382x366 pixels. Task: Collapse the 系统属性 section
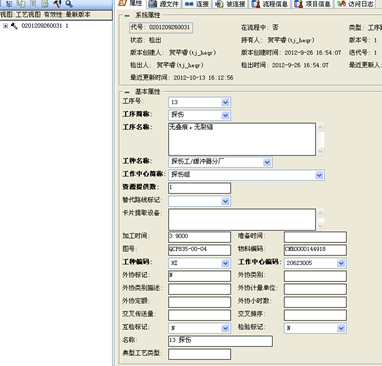[127, 15]
